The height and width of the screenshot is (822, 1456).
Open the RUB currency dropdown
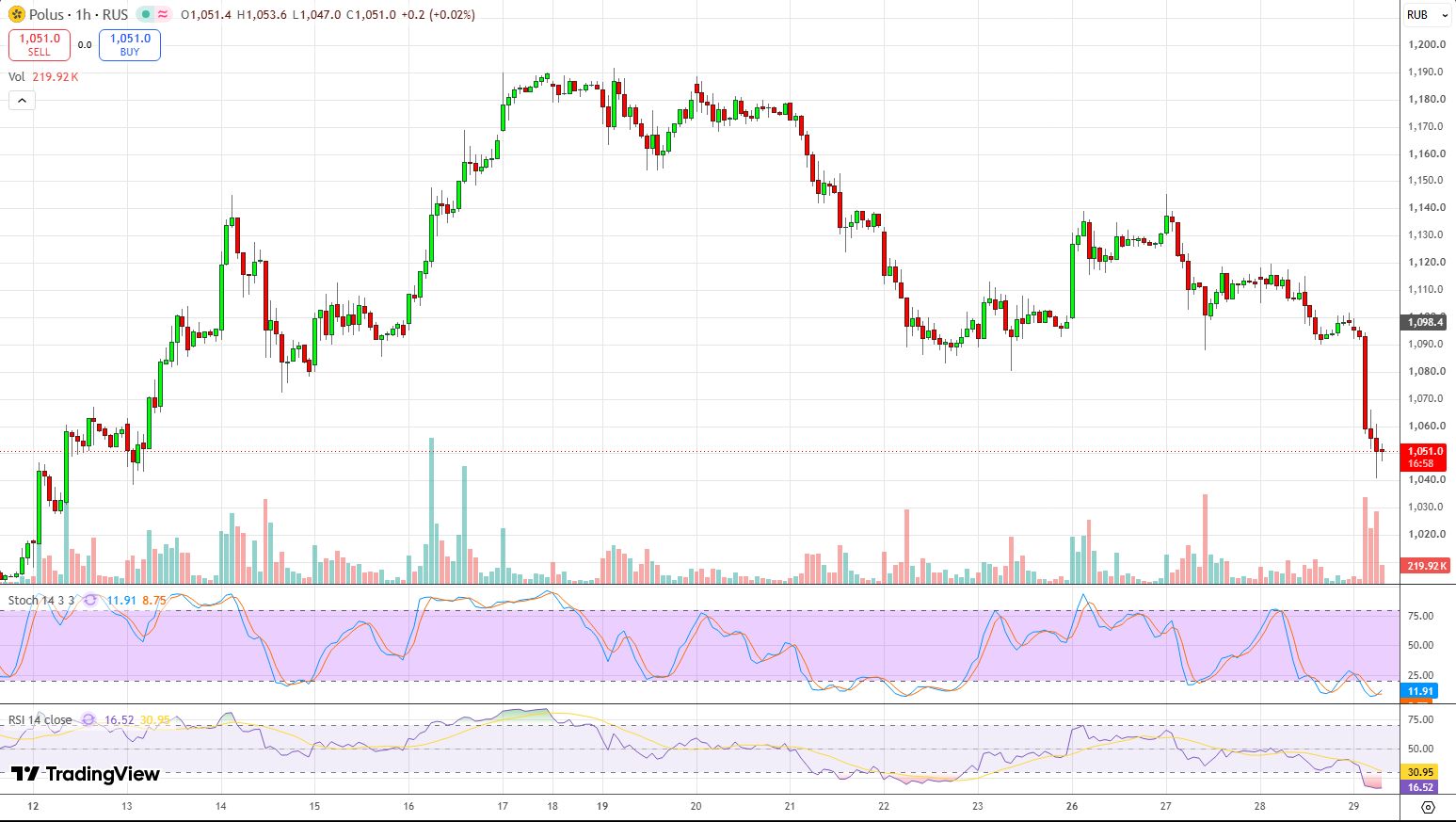coord(1428,14)
